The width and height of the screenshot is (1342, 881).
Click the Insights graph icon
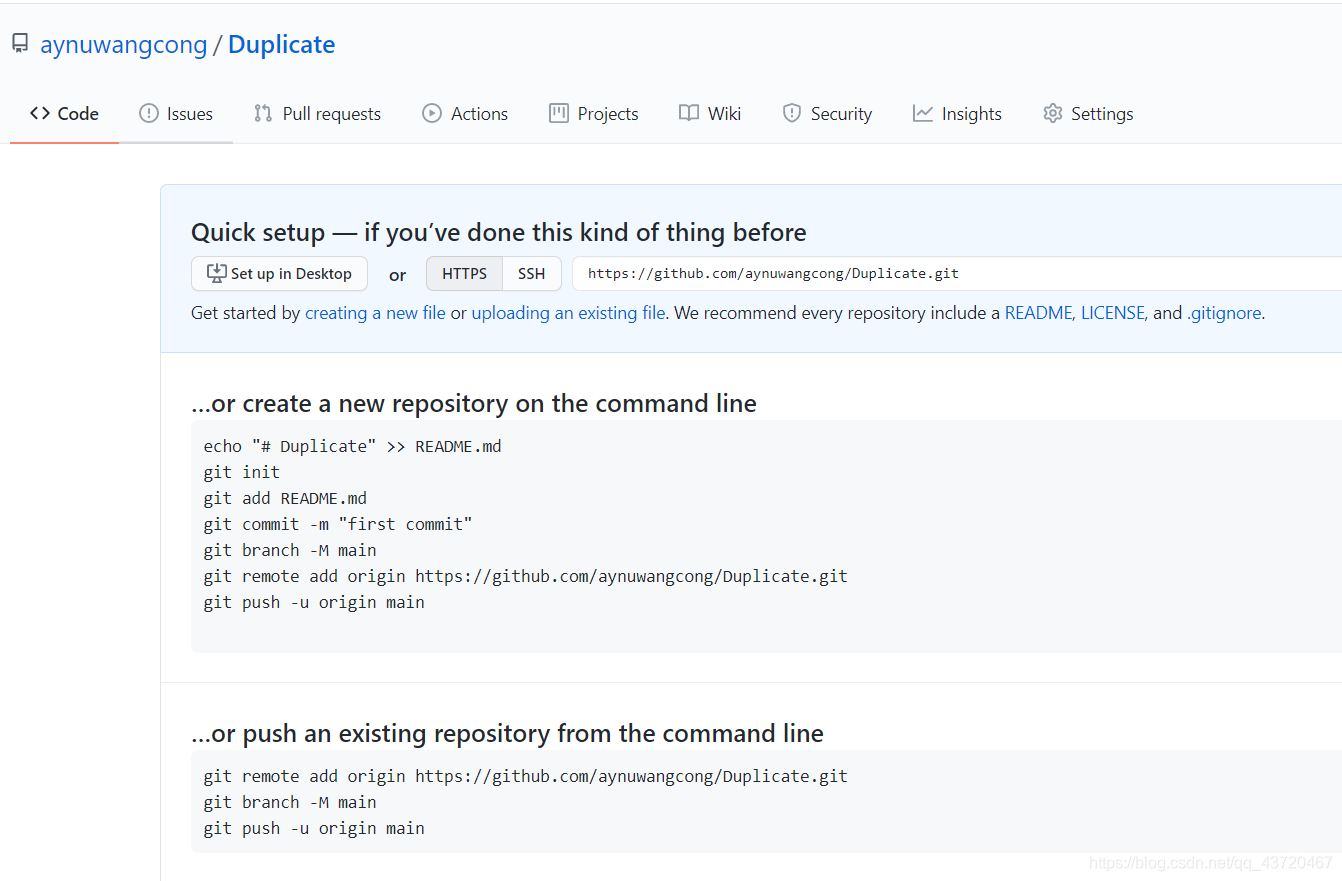tap(923, 113)
